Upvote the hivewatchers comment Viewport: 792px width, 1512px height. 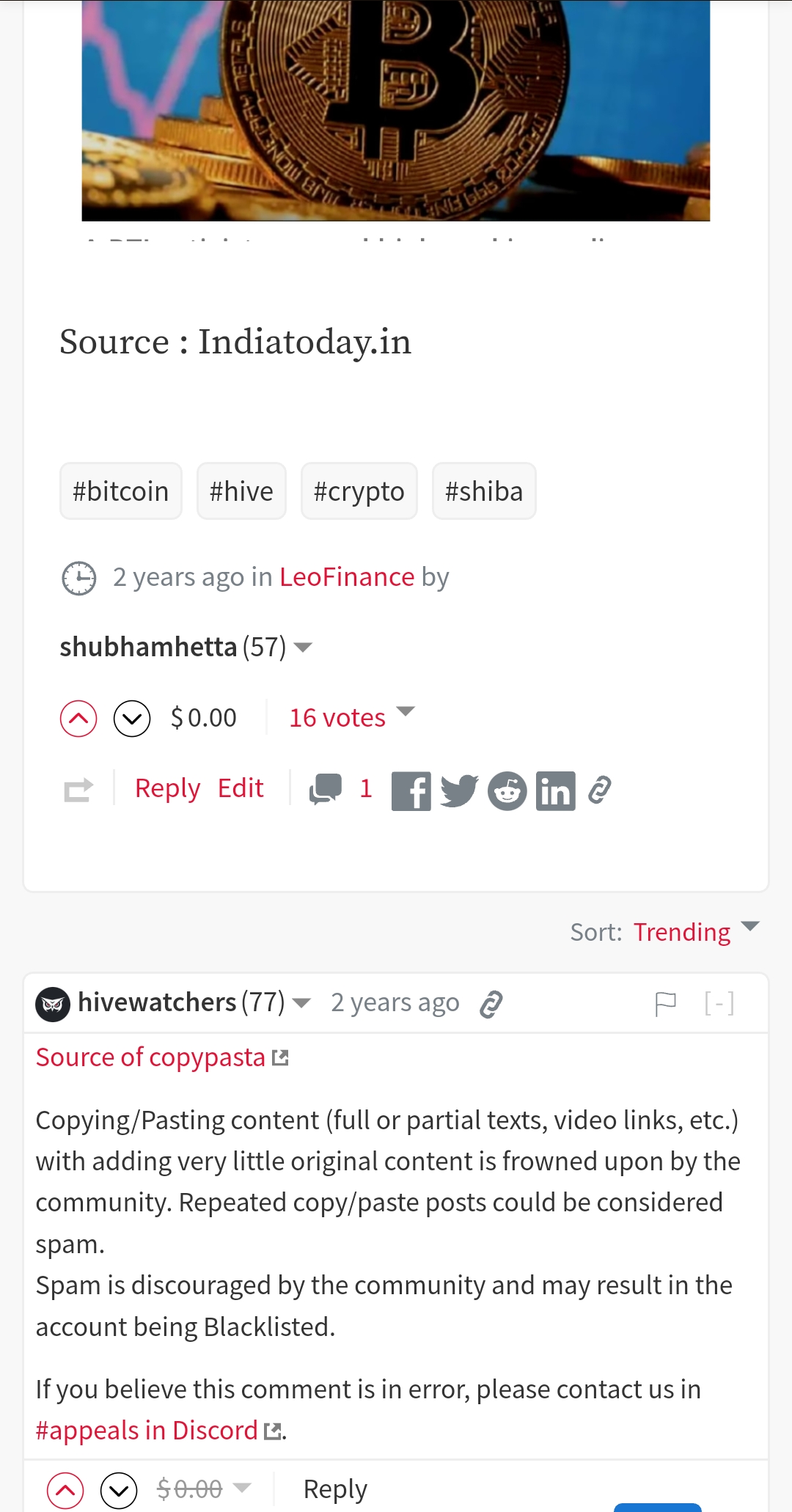point(65,1490)
